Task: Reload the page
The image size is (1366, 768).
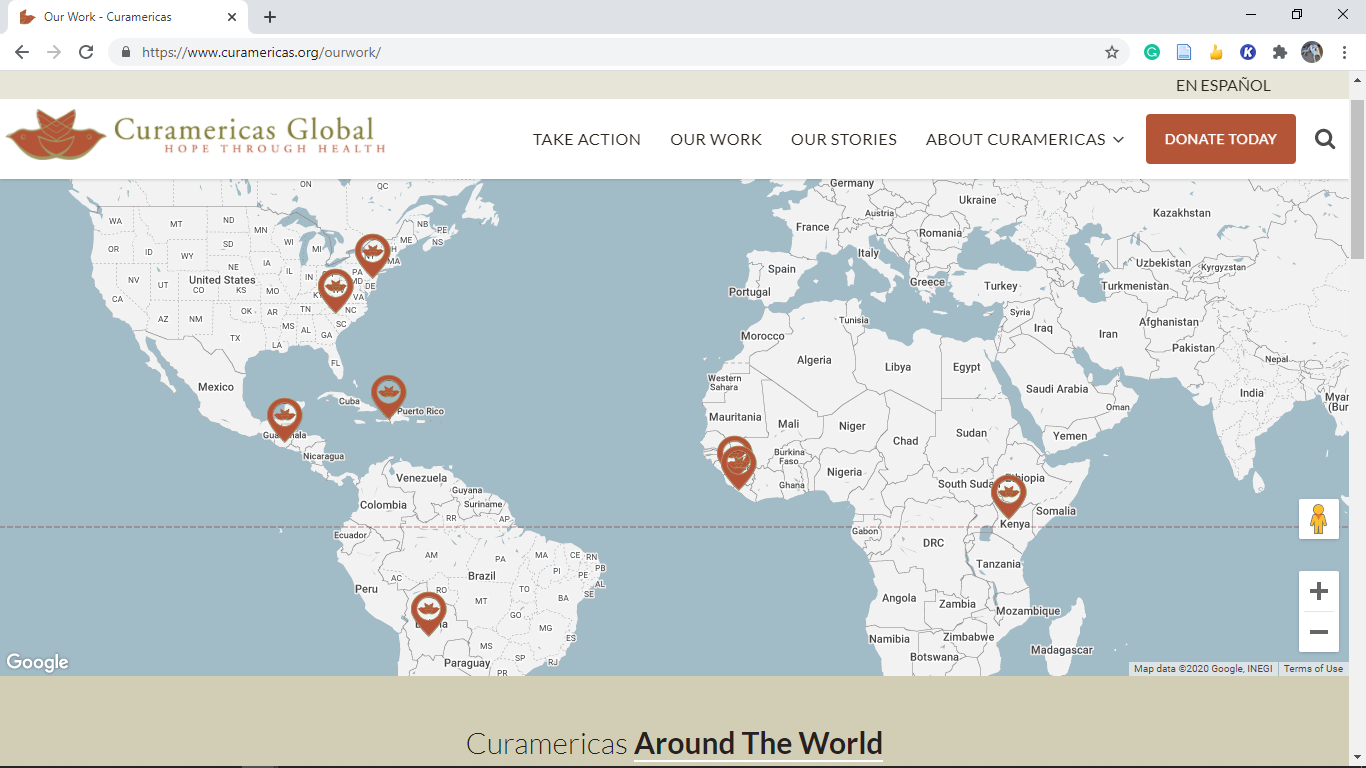Action: (86, 52)
